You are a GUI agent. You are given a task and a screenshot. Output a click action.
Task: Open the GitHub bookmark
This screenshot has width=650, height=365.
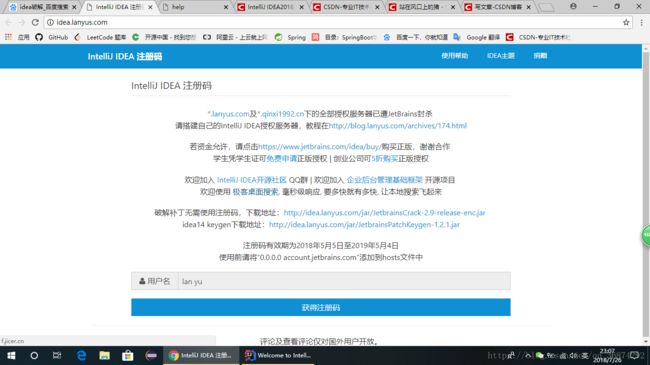click(52, 37)
